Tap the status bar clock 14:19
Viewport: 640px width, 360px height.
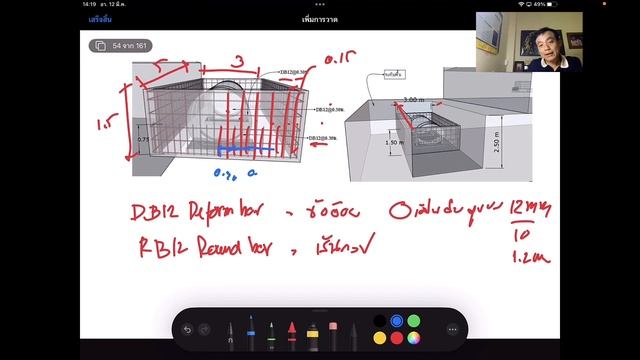89,4
